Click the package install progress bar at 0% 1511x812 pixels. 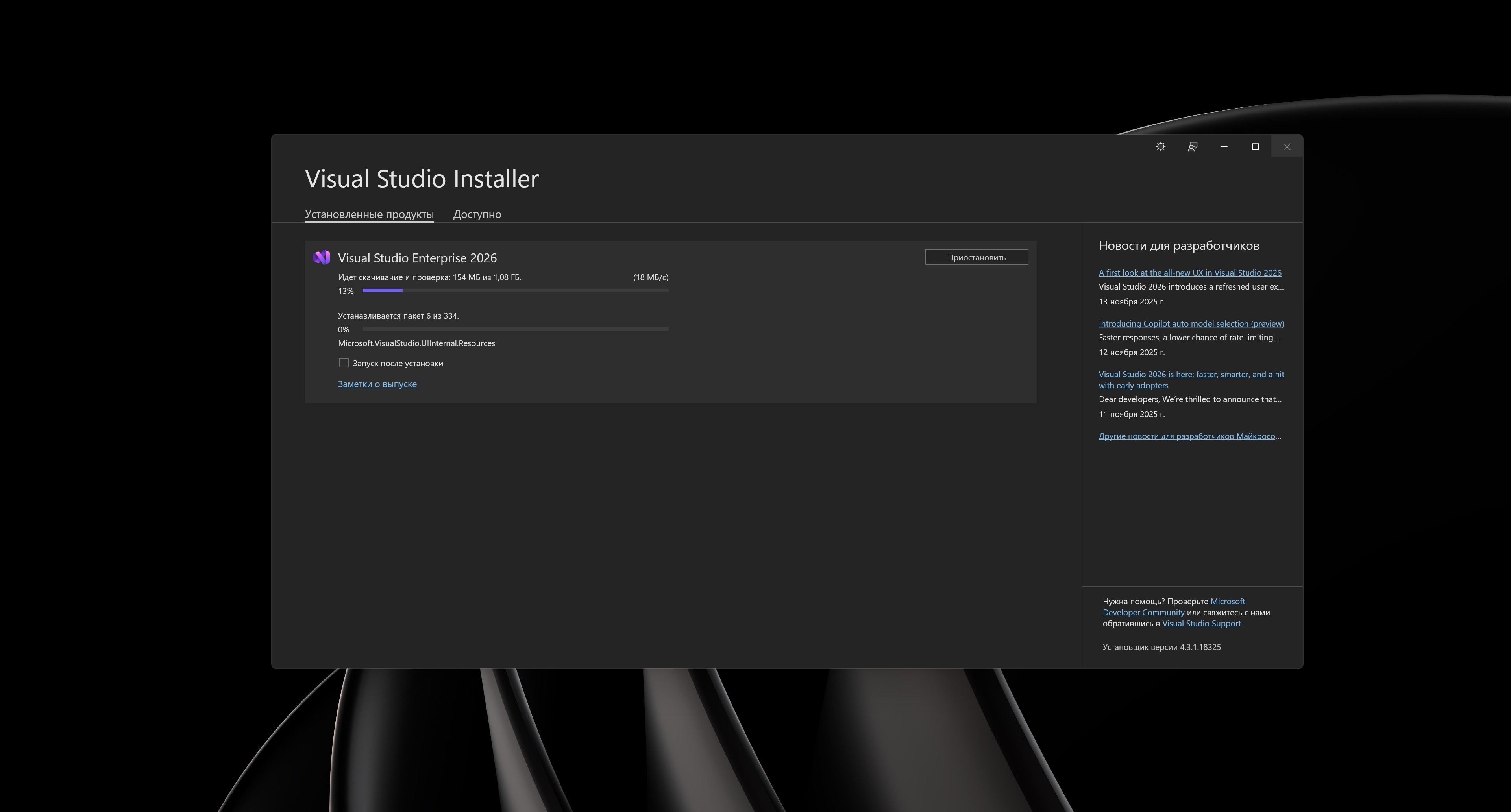click(515, 330)
